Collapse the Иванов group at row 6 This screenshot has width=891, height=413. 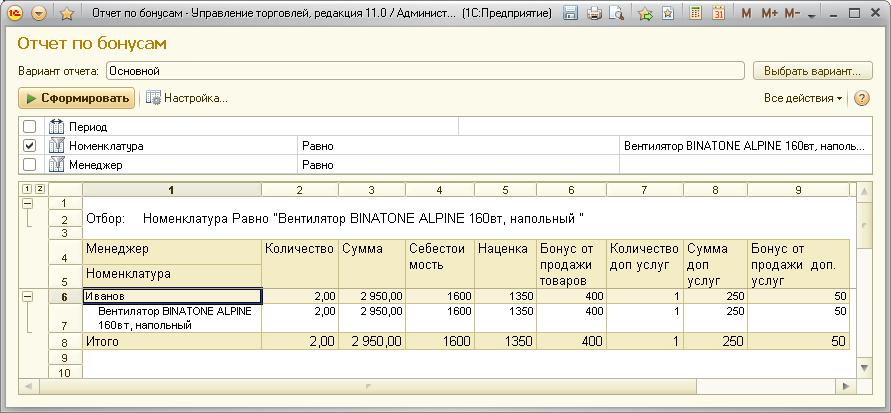tap(27, 296)
